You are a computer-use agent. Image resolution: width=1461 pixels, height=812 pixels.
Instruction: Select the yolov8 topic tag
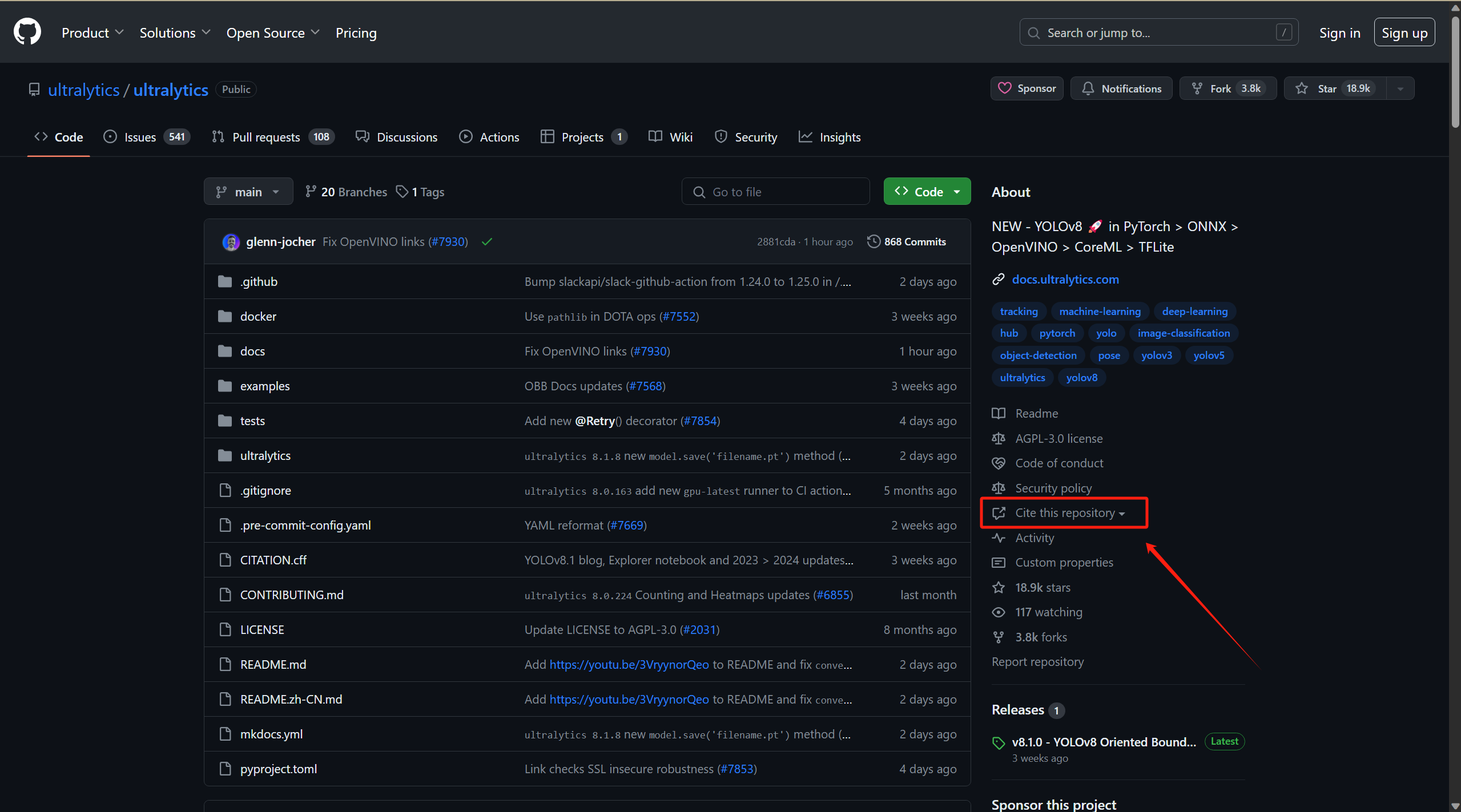click(1081, 377)
